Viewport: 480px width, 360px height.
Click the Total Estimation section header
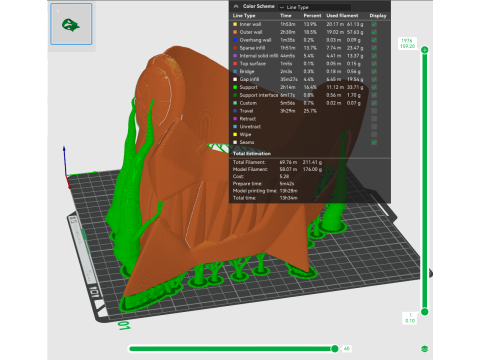[x=252, y=154]
